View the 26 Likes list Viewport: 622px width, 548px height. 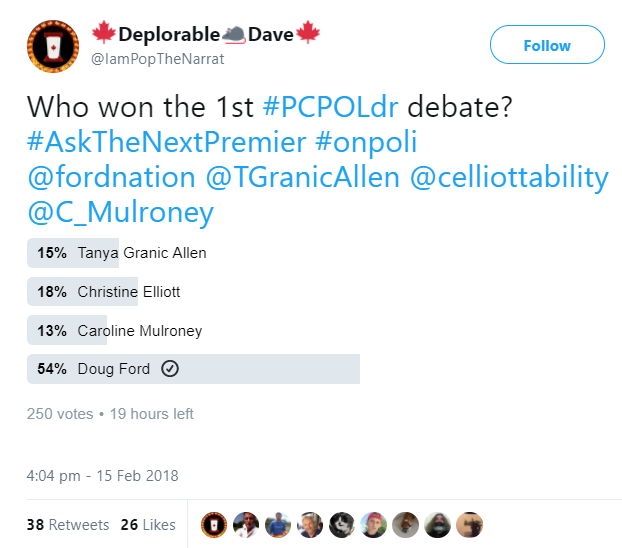pyautogui.click(x=147, y=524)
